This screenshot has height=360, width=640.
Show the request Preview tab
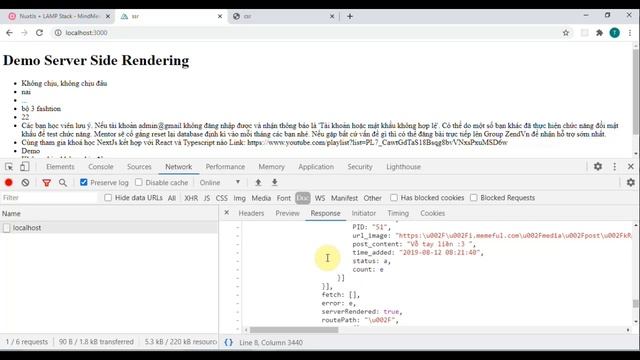click(x=287, y=213)
